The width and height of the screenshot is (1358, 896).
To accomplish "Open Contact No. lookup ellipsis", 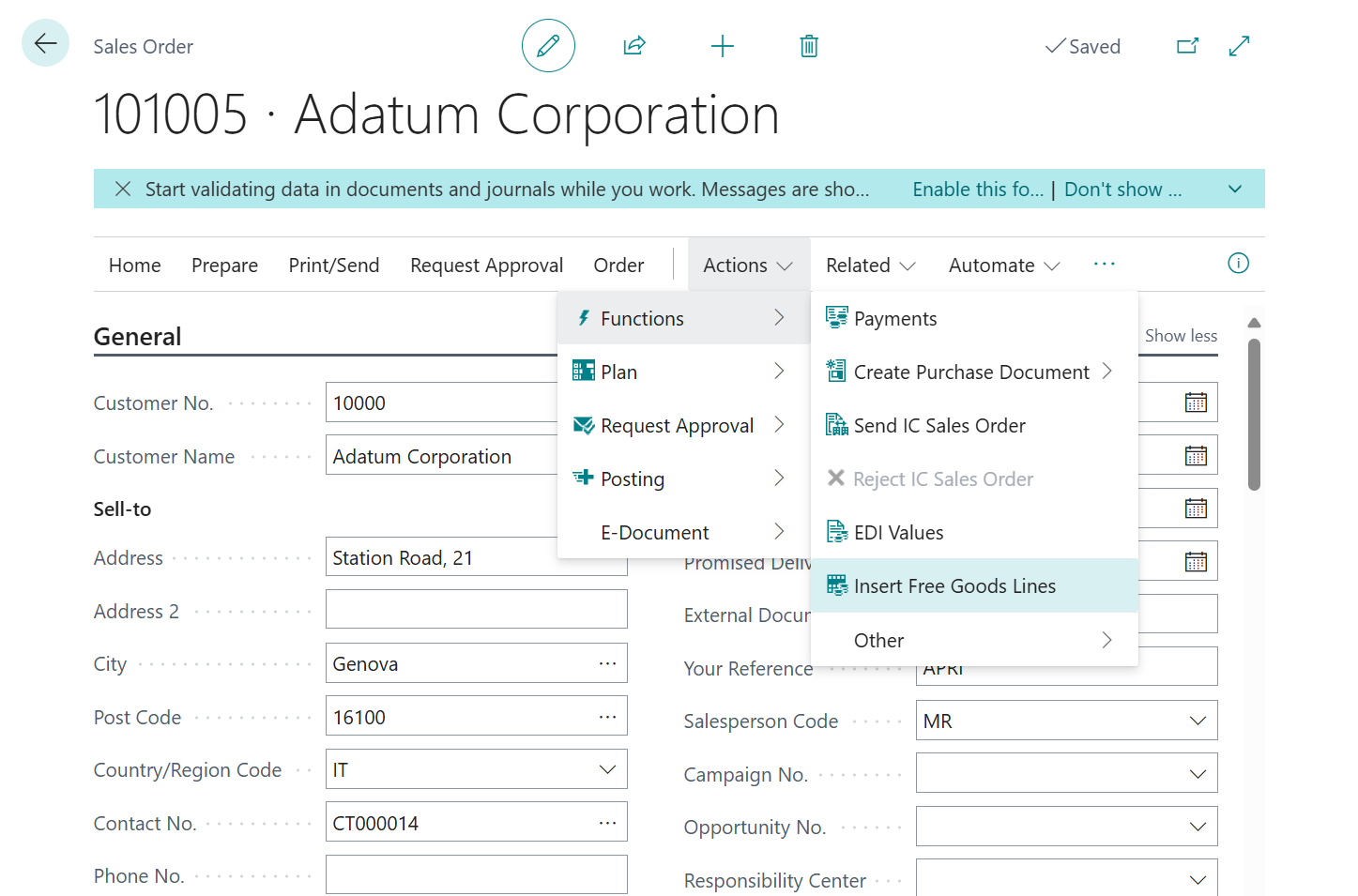I will 607,823.
